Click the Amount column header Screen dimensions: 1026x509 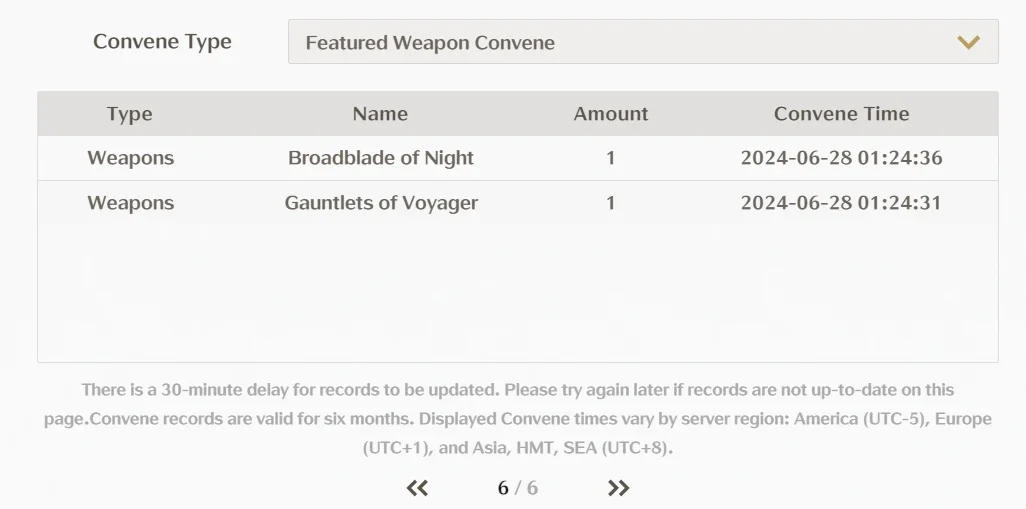point(610,114)
